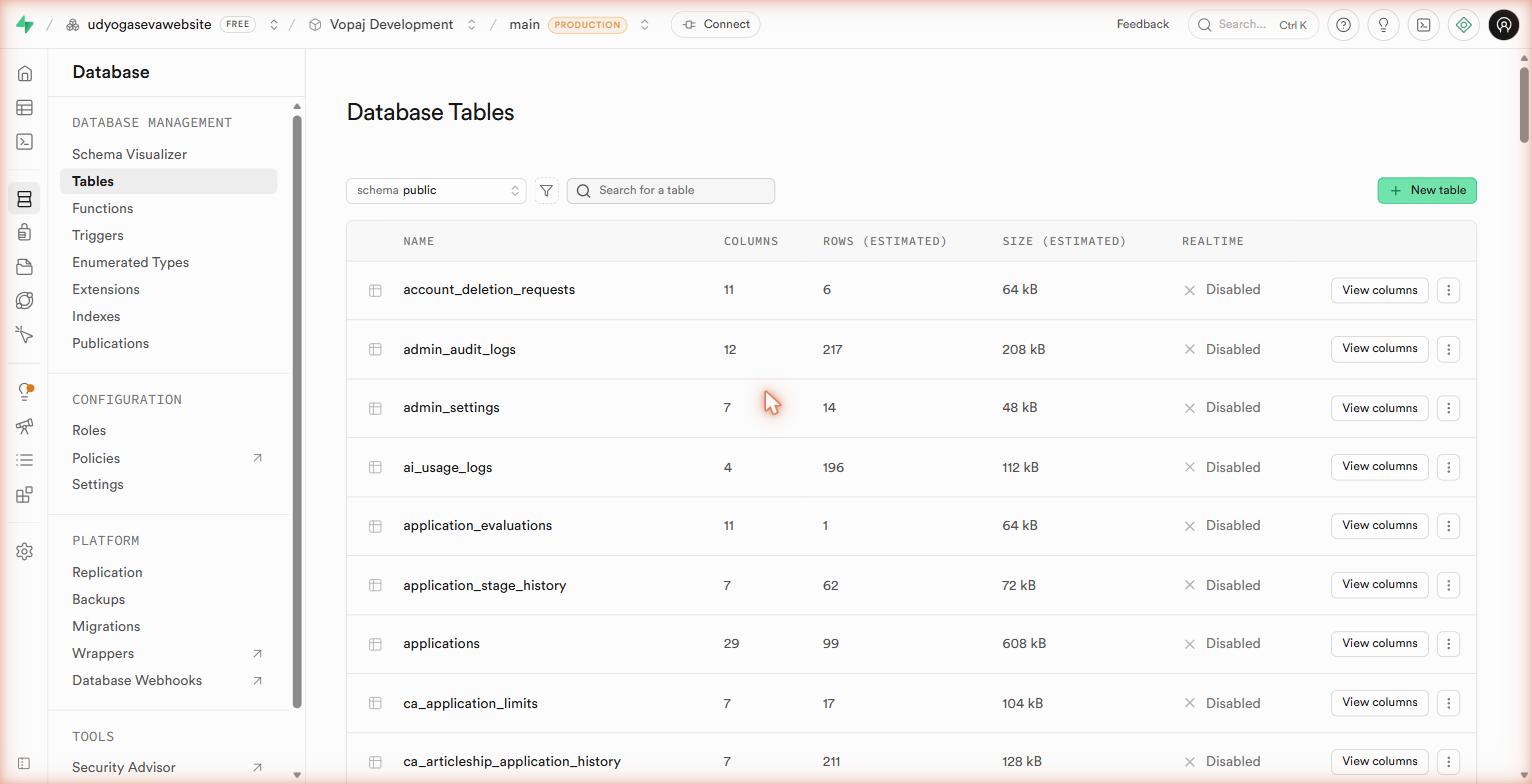
Task: Open more options for account_deletion_requests row
Action: point(1448,290)
